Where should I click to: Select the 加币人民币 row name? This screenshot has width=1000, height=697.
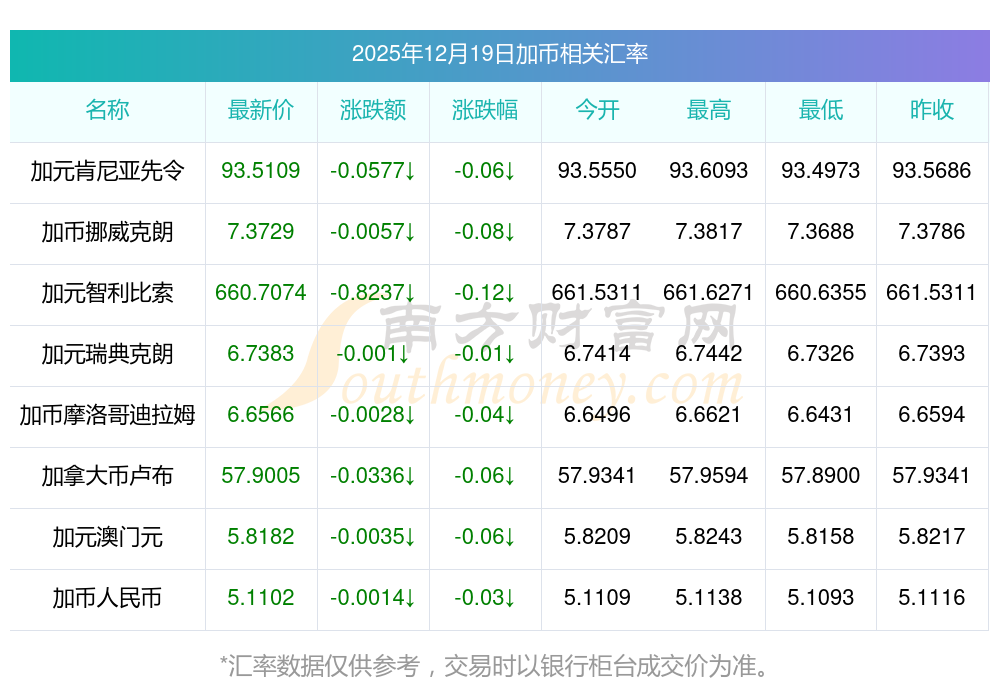pyautogui.click(x=107, y=598)
